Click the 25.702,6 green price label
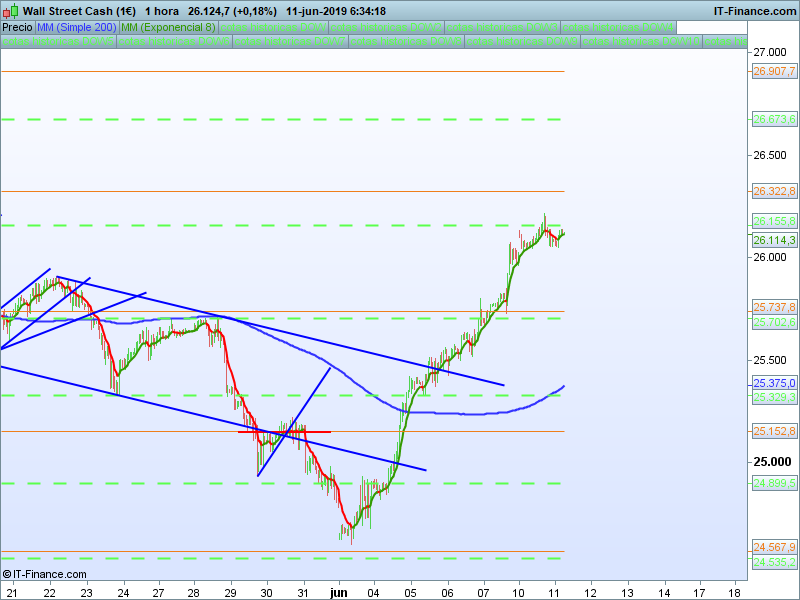 pyautogui.click(x=774, y=322)
